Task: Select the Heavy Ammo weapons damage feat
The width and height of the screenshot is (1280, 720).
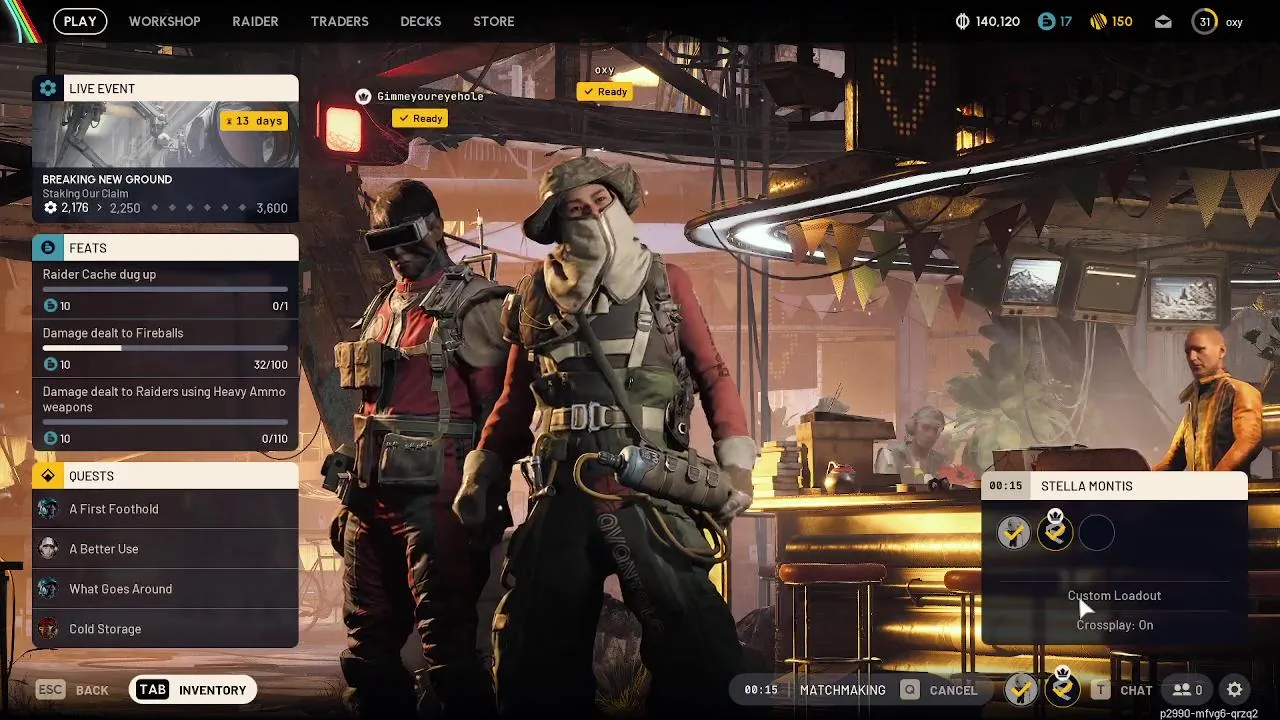Action: [x=165, y=414]
